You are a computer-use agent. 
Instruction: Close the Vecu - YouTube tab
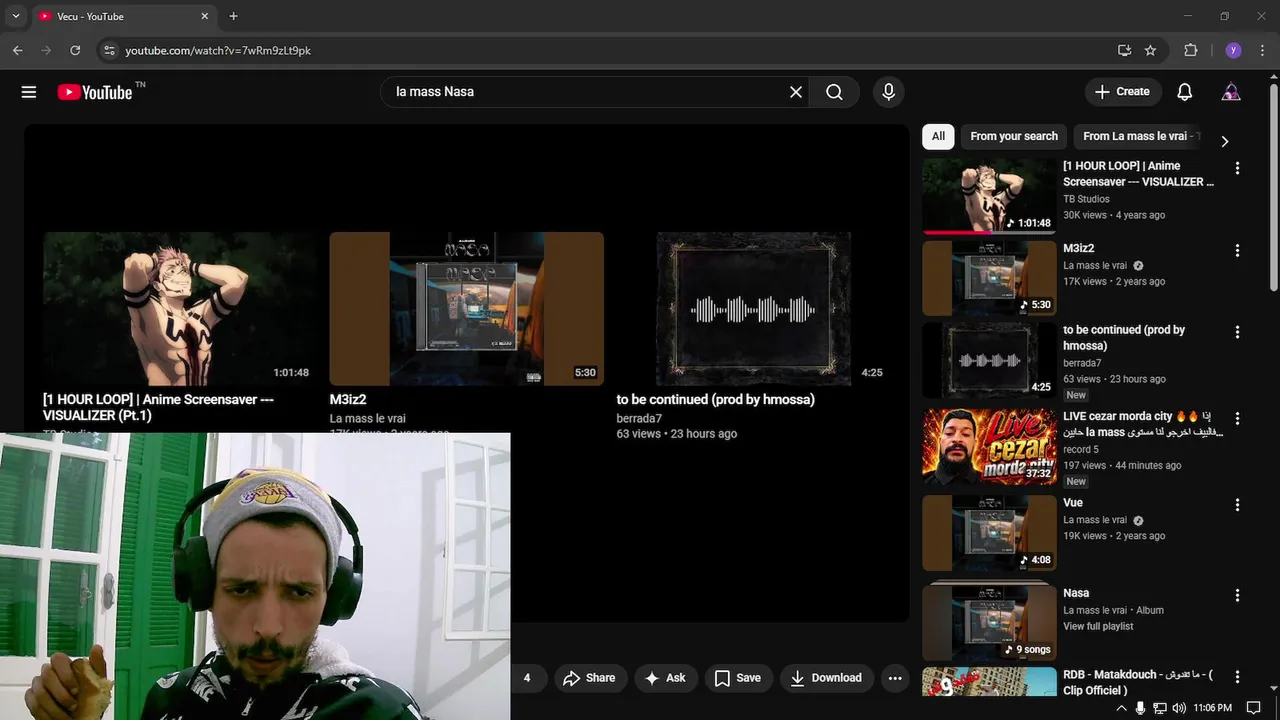click(x=205, y=16)
